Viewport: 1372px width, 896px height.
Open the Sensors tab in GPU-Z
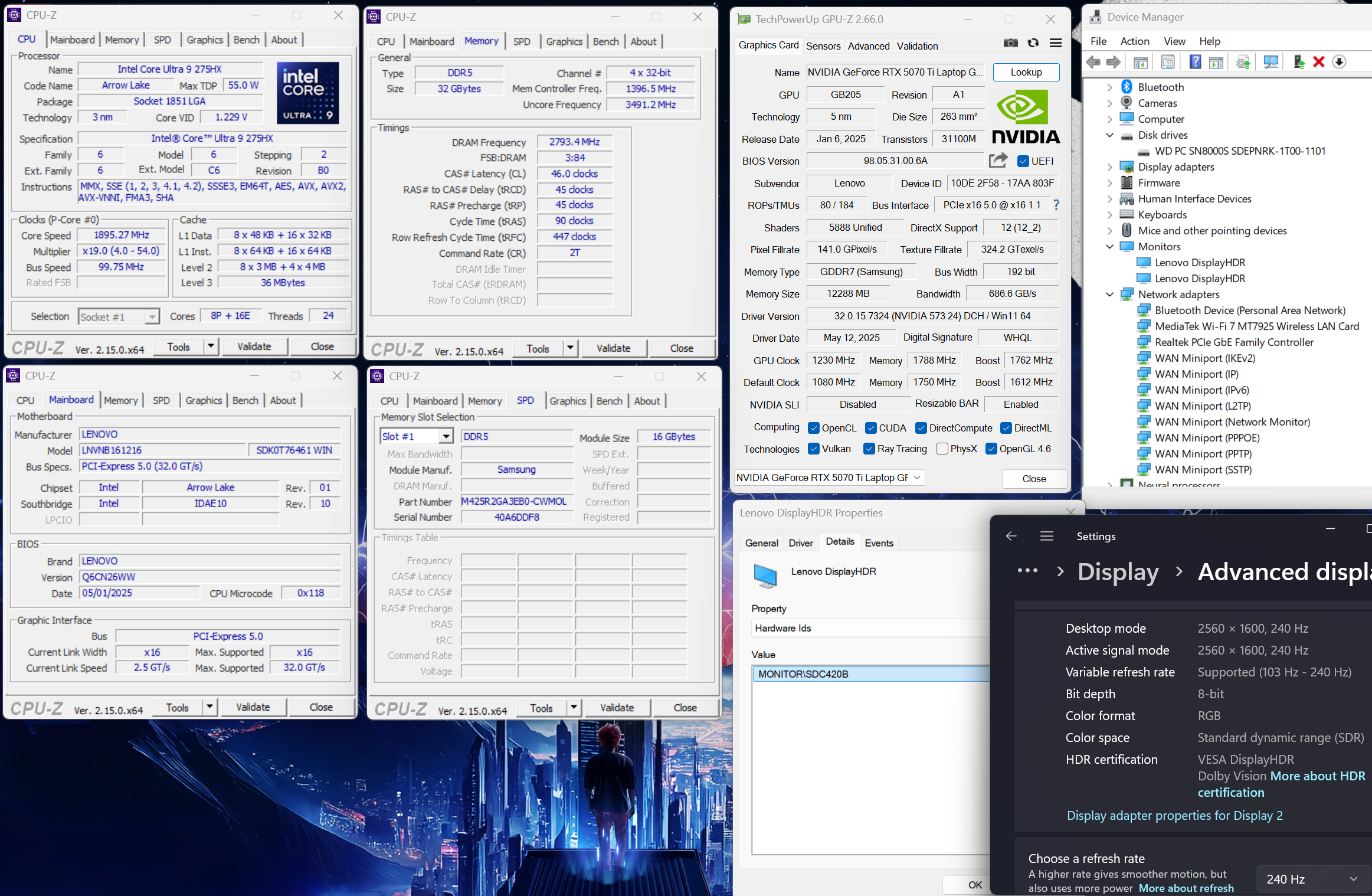click(823, 46)
